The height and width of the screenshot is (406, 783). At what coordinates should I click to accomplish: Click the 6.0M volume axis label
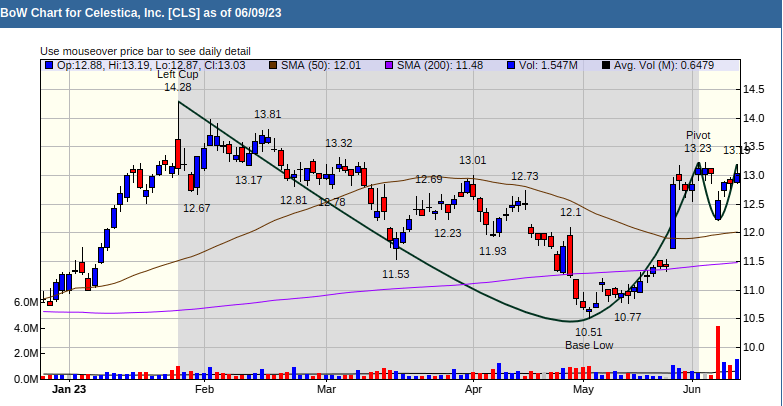(x=26, y=303)
